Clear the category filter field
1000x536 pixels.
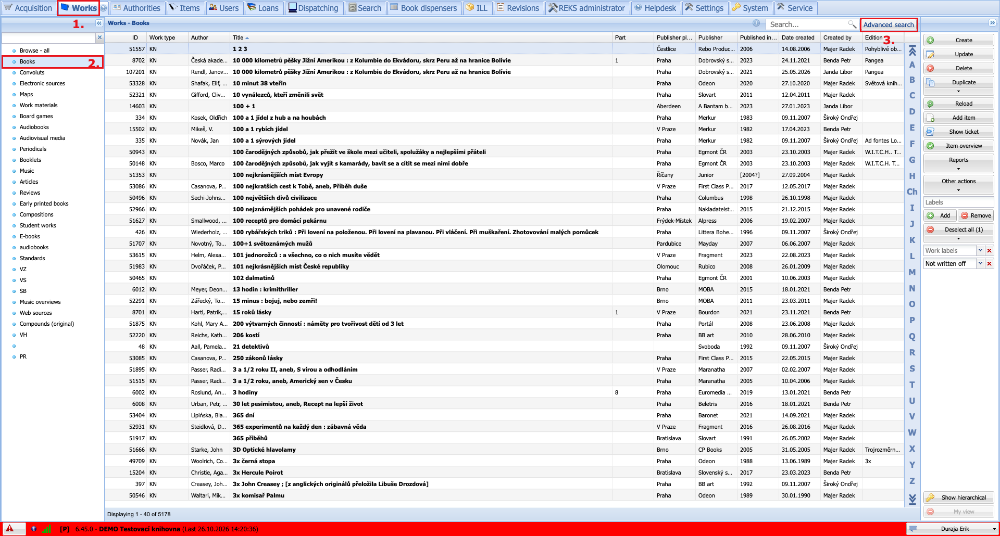tap(99, 38)
